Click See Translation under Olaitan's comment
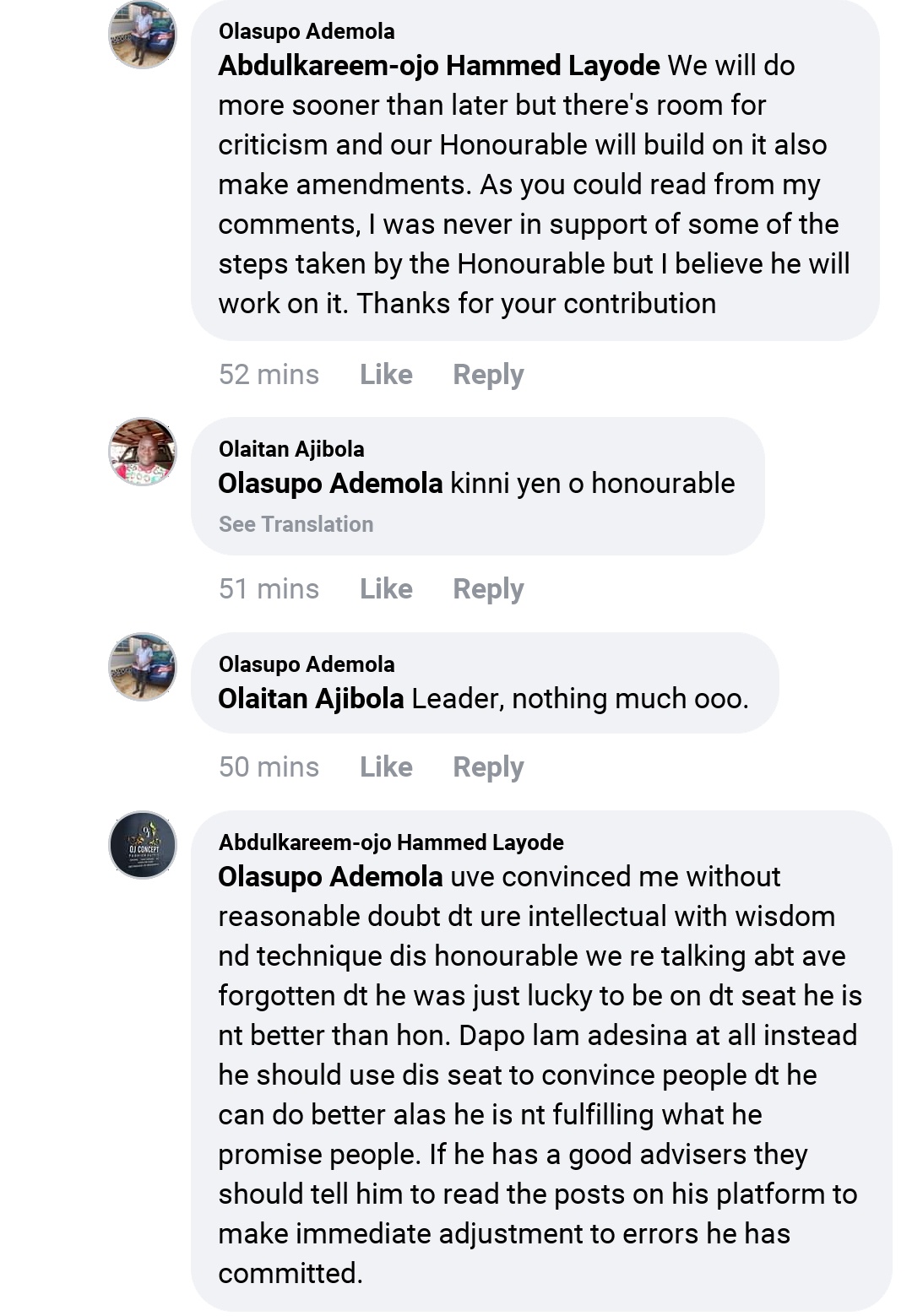Screen dimensions: 912x1316 tap(296, 524)
